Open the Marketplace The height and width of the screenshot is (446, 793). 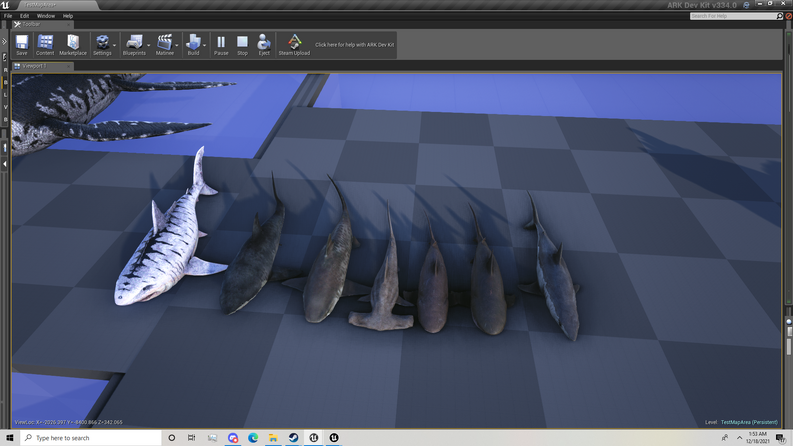73,44
